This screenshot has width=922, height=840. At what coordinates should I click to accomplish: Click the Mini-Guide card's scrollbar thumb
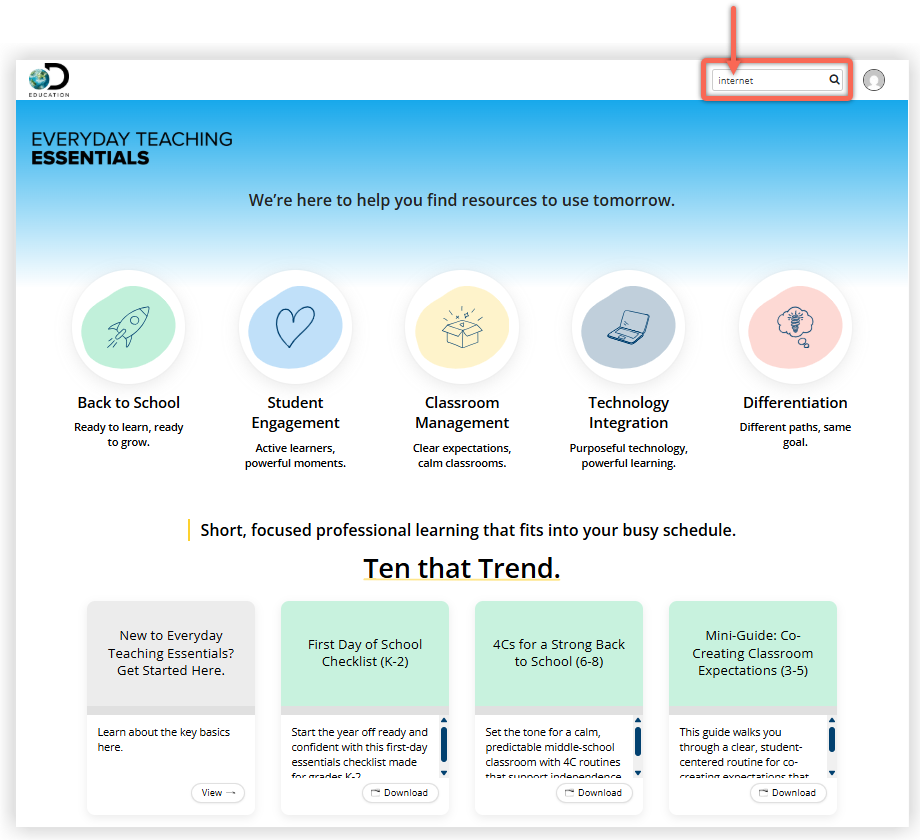(832, 739)
